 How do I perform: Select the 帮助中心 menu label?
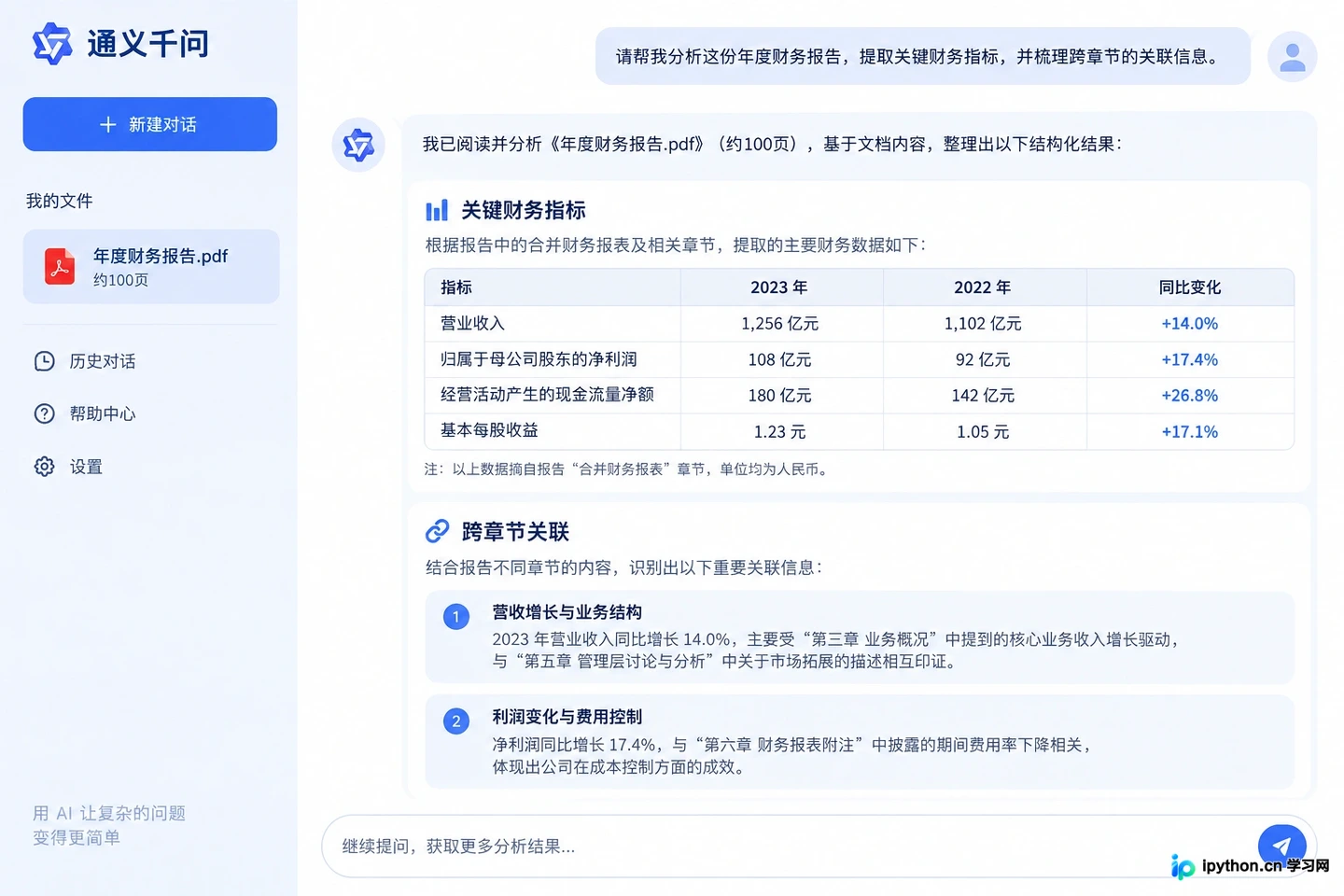103,413
